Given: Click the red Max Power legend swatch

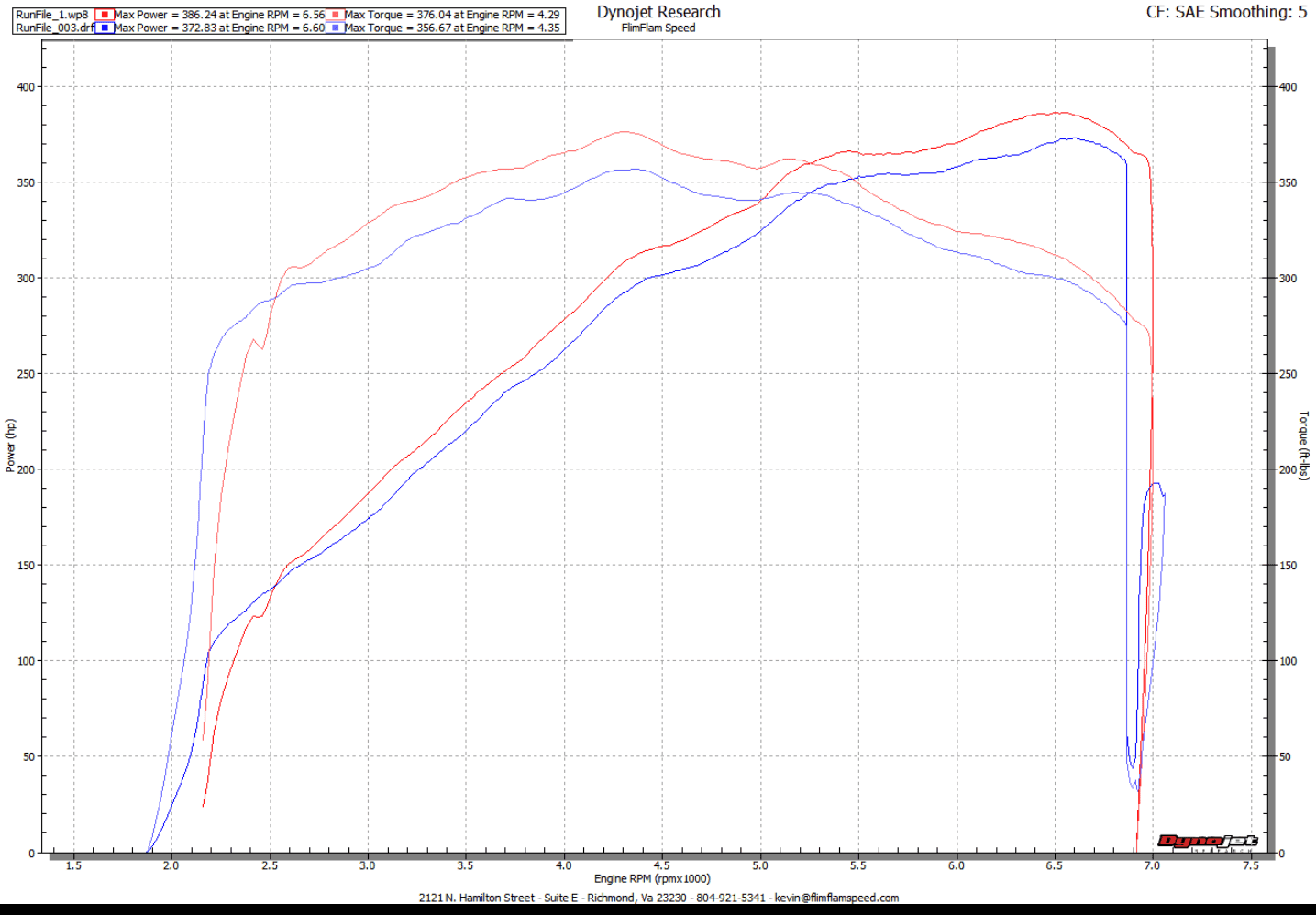Looking at the screenshot, I should [105, 15].
